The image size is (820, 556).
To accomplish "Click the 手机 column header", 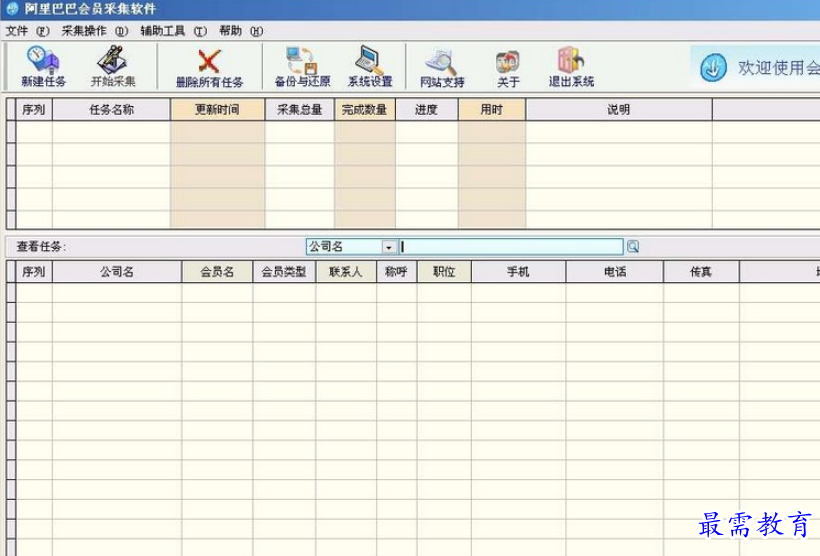I will pyautogui.click(x=519, y=272).
